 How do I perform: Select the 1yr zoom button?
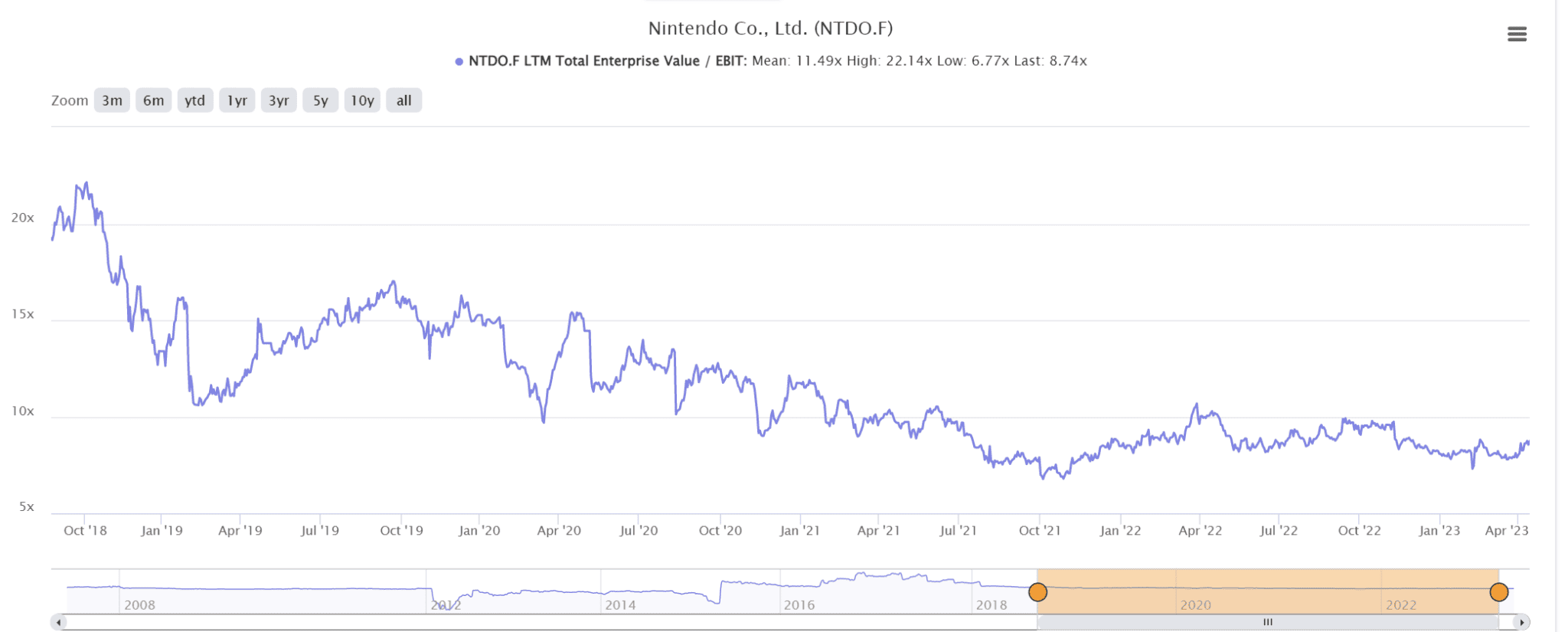tap(237, 100)
